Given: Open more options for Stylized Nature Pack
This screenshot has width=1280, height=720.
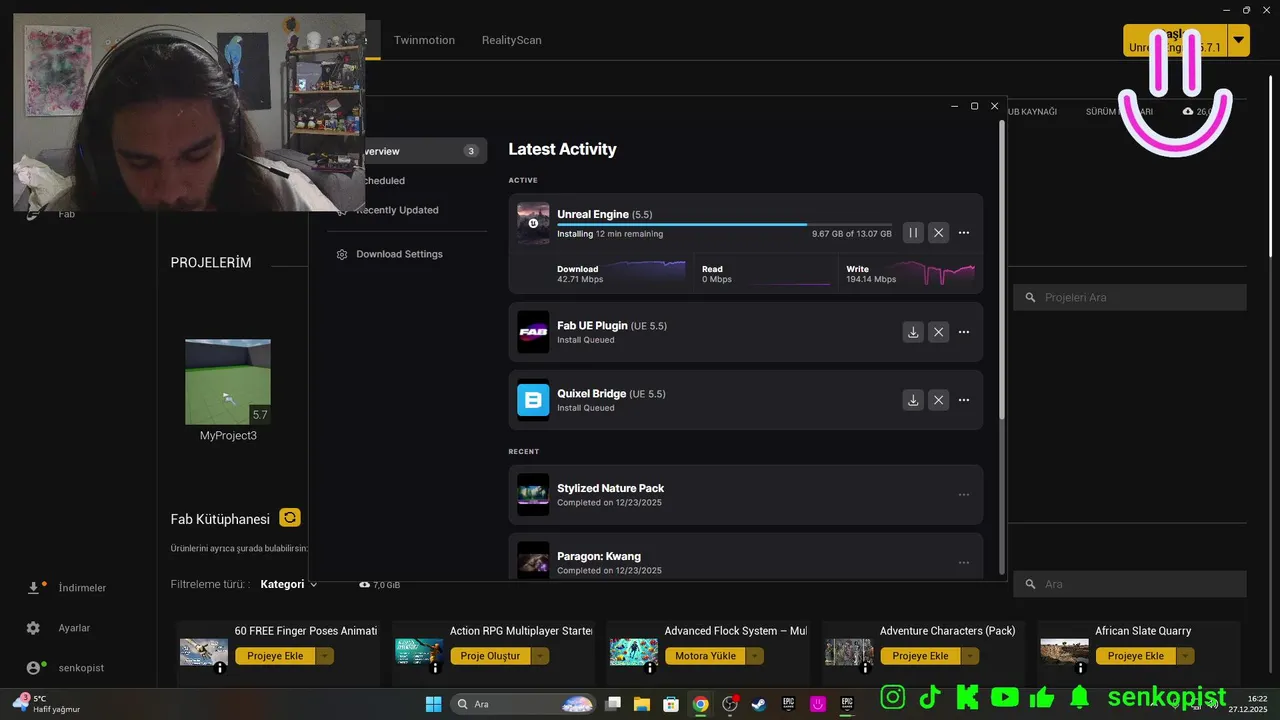Looking at the screenshot, I should click(x=964, y=495).
